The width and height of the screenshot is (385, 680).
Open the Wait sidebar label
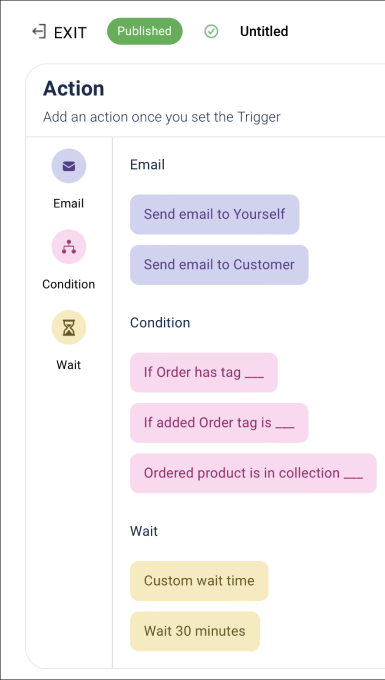69,365
